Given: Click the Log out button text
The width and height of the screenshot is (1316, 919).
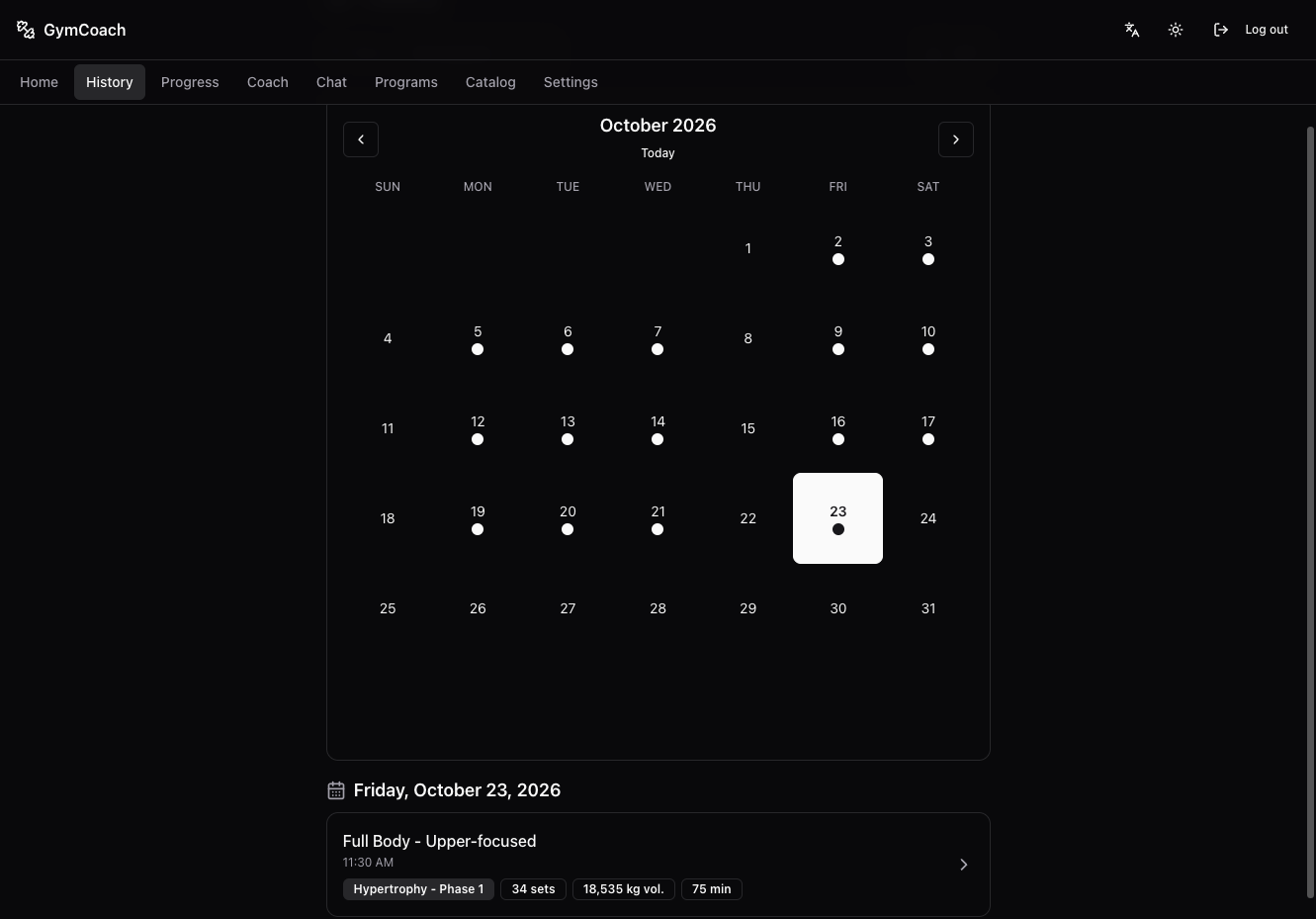Looking at the screenshot, I should (1267, 30).
